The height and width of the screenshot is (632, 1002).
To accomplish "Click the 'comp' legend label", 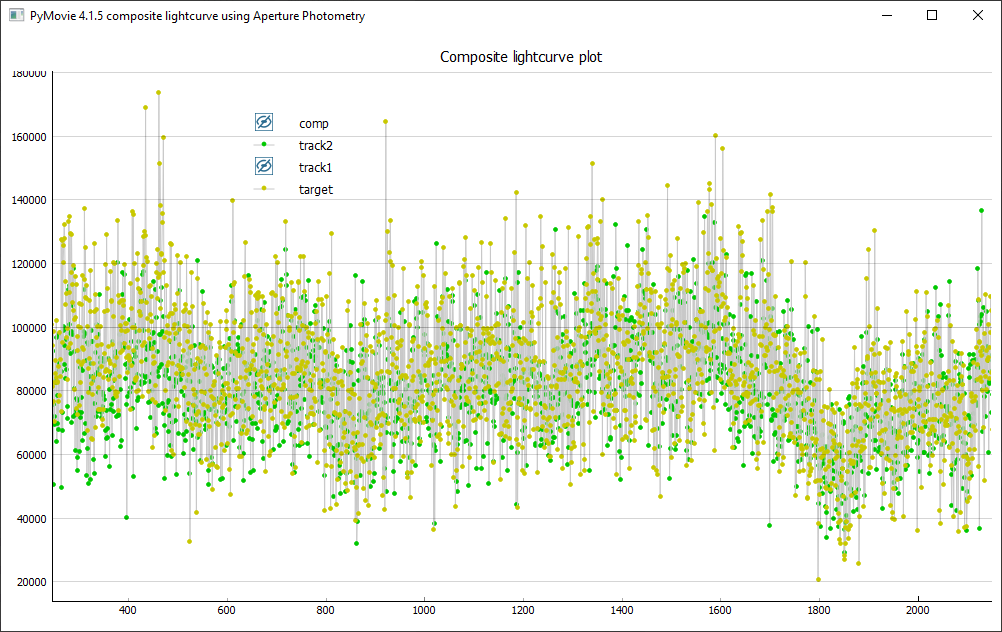I will pyautogui.click(x=314, y=124).
